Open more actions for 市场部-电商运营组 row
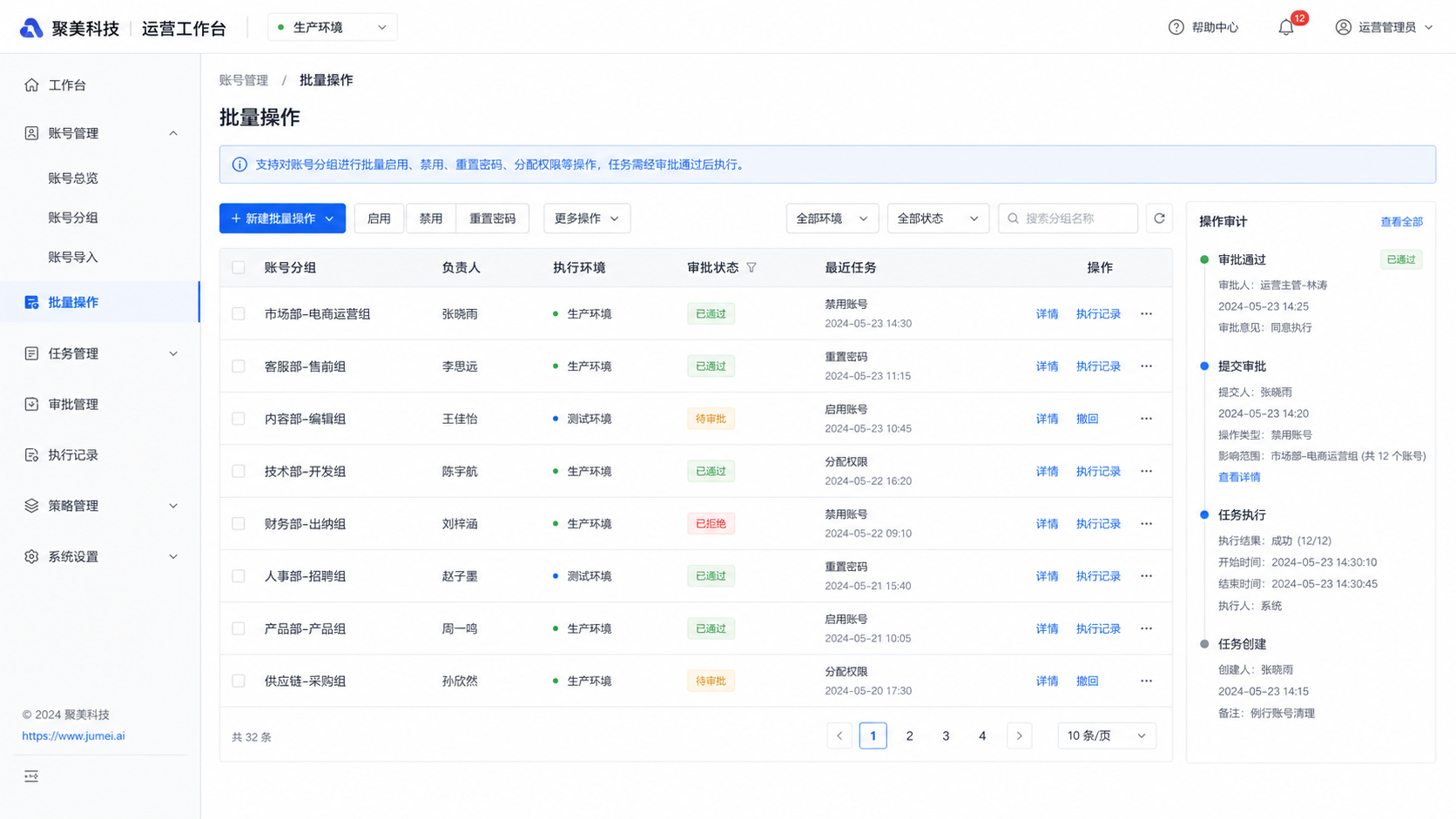The width and height of the screenshot is (1456, 819). tap(1146, 313)
